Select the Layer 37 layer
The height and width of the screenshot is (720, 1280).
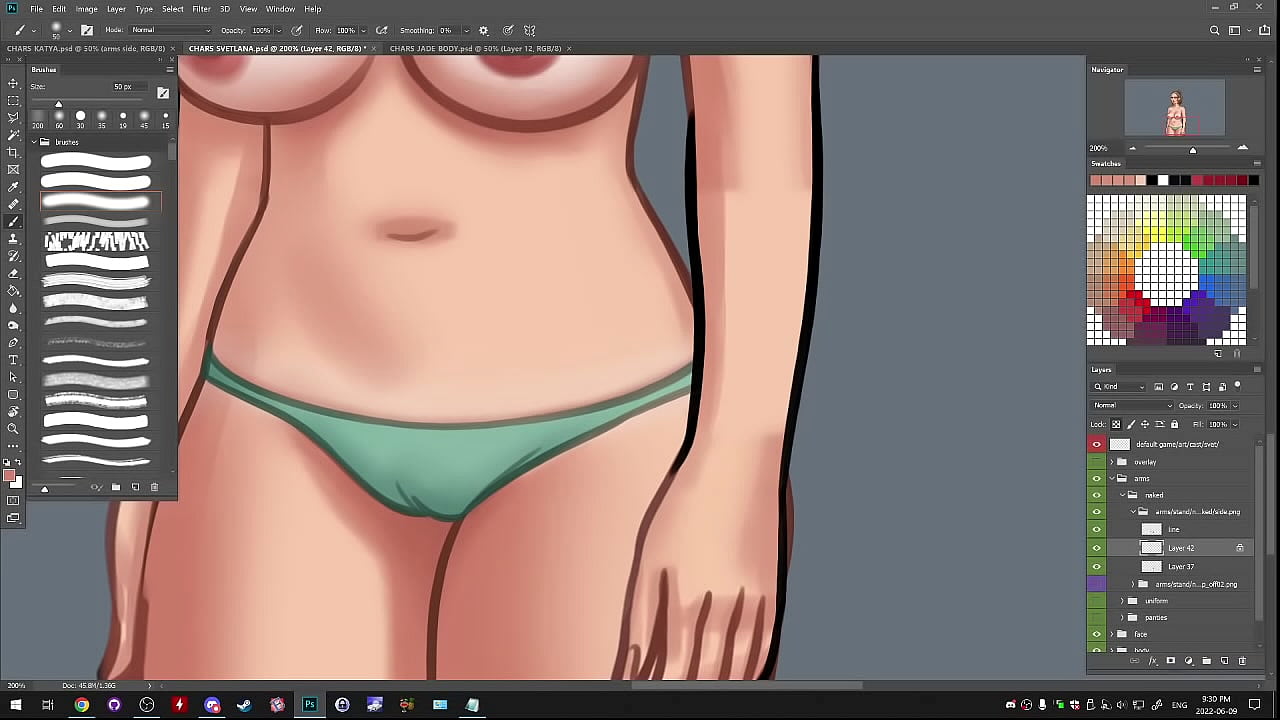tap(1181, 566)
